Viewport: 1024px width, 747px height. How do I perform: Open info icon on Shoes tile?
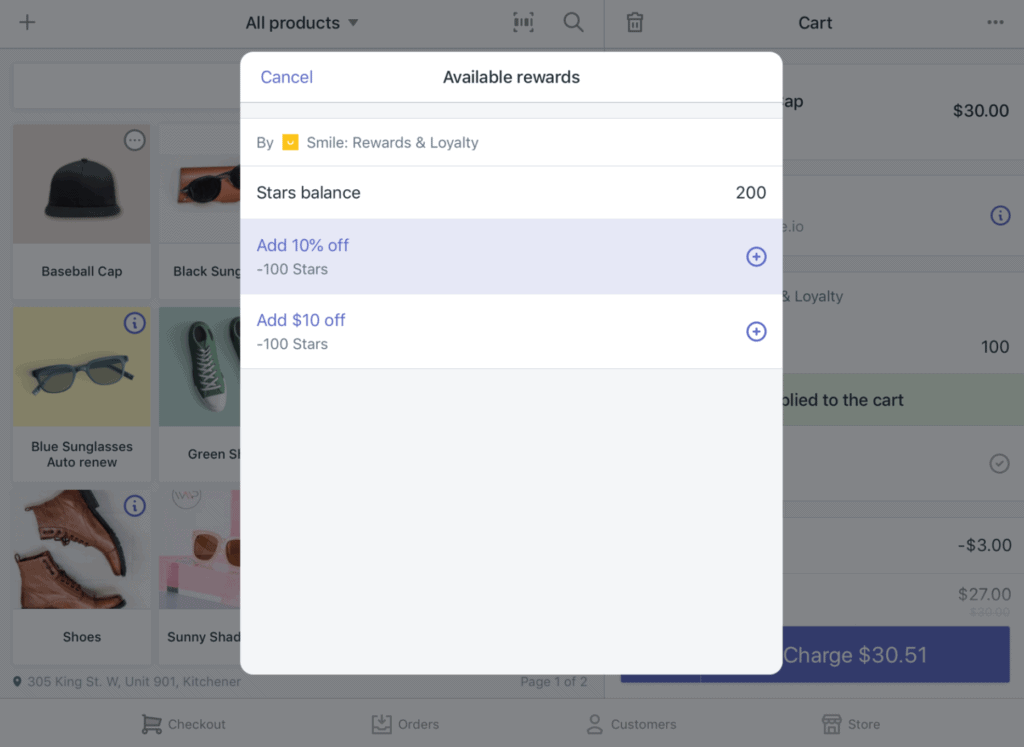tap(135, 505)
